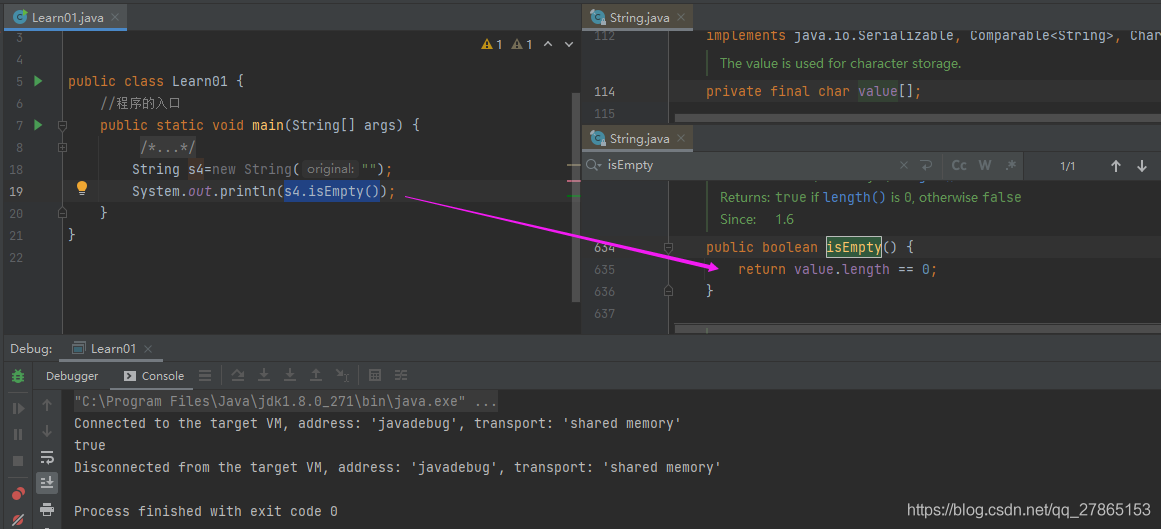The height and width of the screenshot is (529, 1161).
Task: Run the Learn01 class with the gutter arrow on line 5
Action: 39,81
